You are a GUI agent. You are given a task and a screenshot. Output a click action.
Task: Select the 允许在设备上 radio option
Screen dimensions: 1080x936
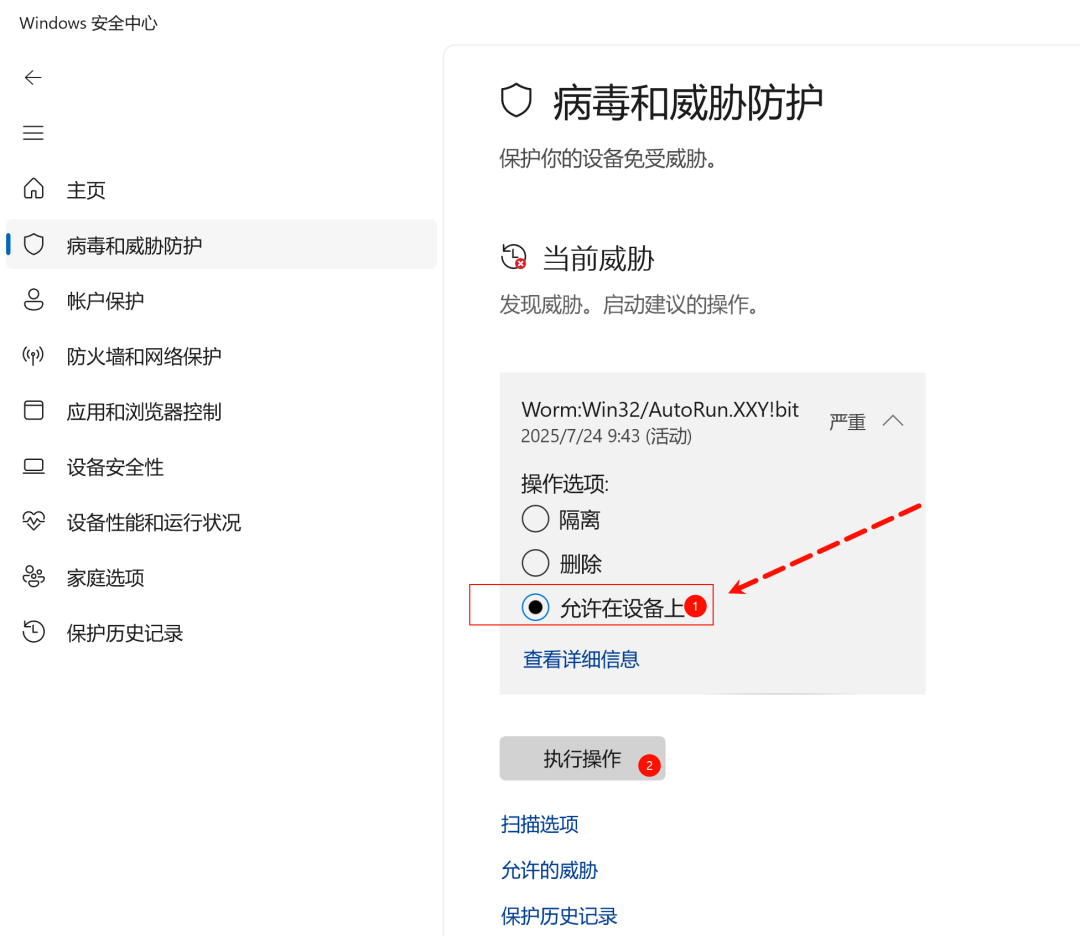pyautogui.click(x=535, y=607)
